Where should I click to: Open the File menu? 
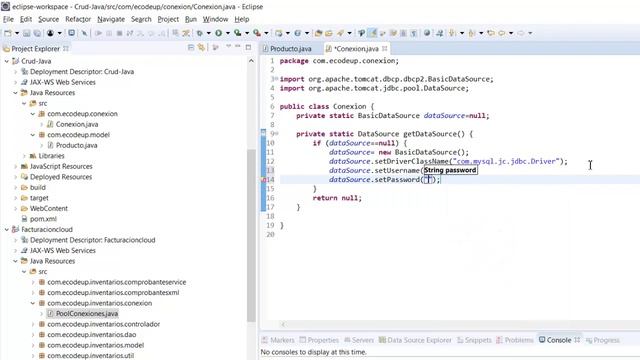(x=8, y=19)
